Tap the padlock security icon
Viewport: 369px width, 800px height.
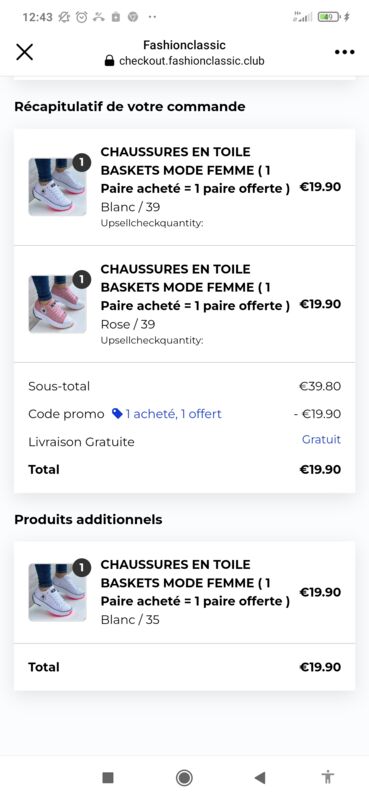point(109,61)
